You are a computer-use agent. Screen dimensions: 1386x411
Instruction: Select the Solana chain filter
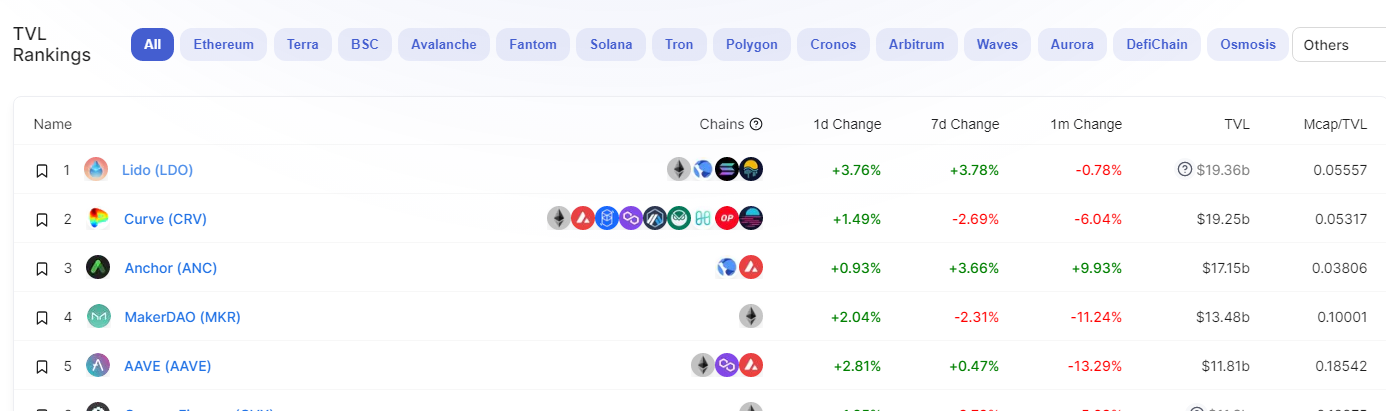tap(611, 44)
